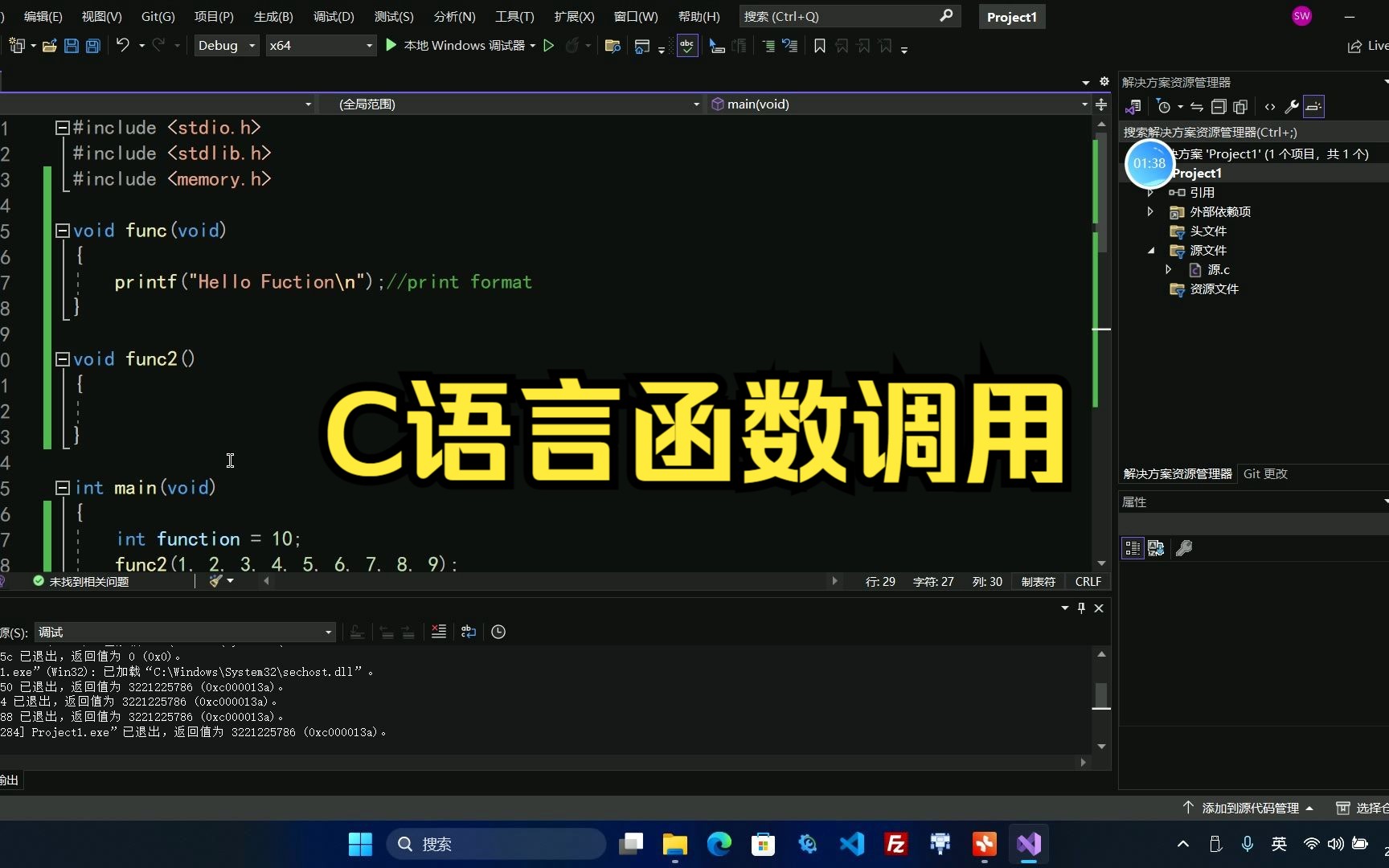This screenshot has width=1389, height=868.
Task: Open the output source 调试 dropdown
Action: [x=185, y=632]
